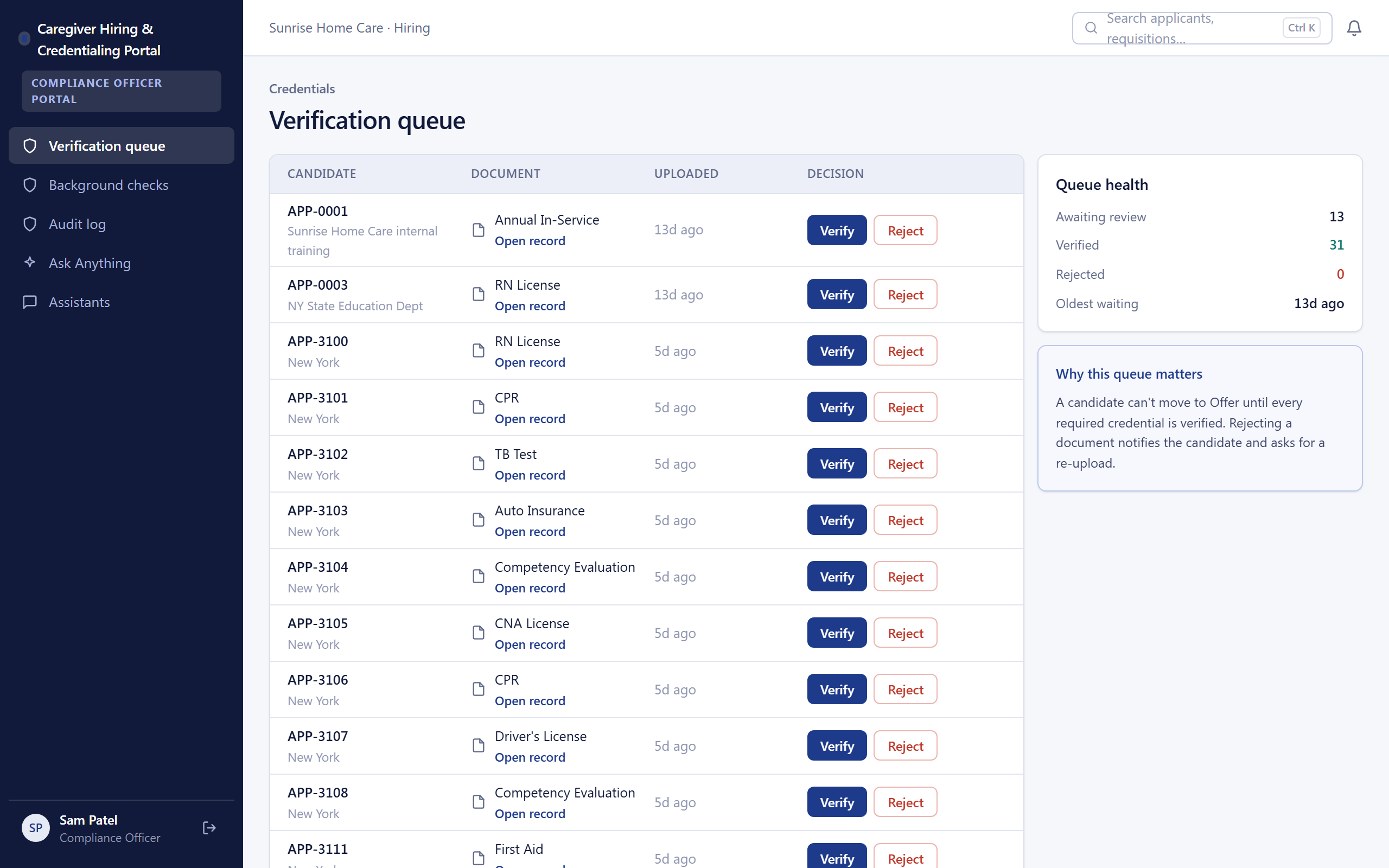Screen dimensions: 1389x868
Task: Verify APP-3104 Competency Evaluation
Action: [x=836, y=576]
